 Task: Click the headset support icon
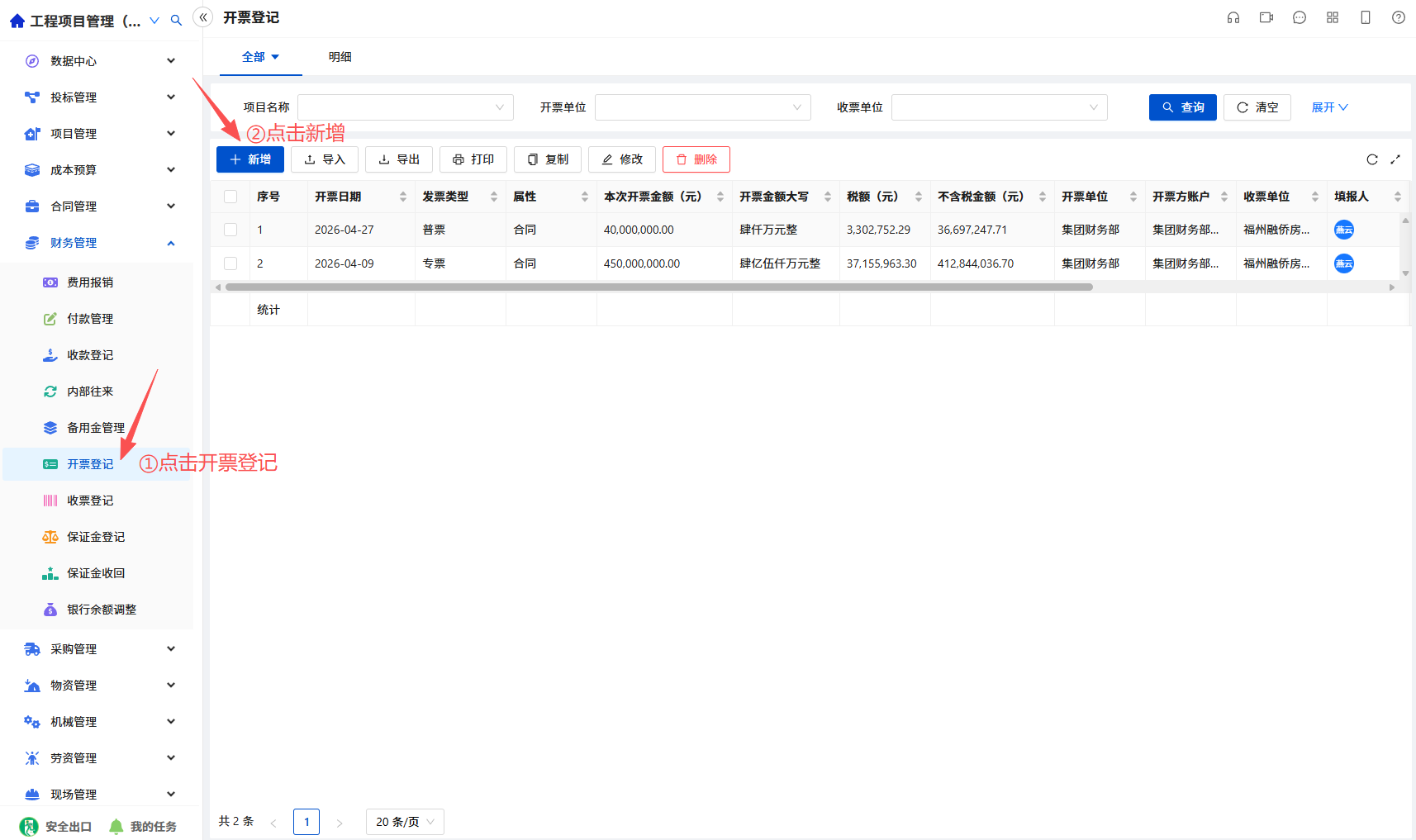click(1233, 17)
